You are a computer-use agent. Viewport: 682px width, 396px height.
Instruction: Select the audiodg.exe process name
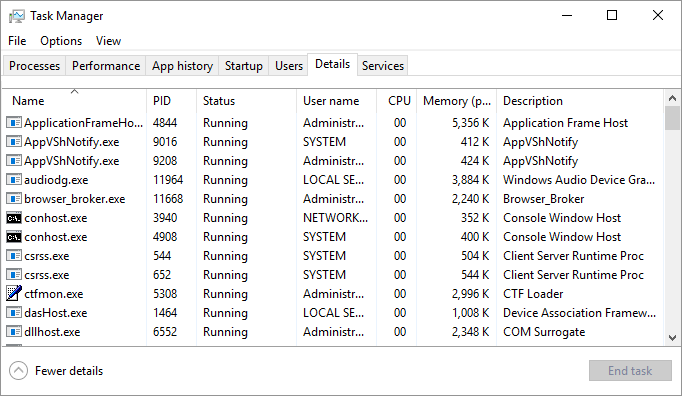point(56,180)
